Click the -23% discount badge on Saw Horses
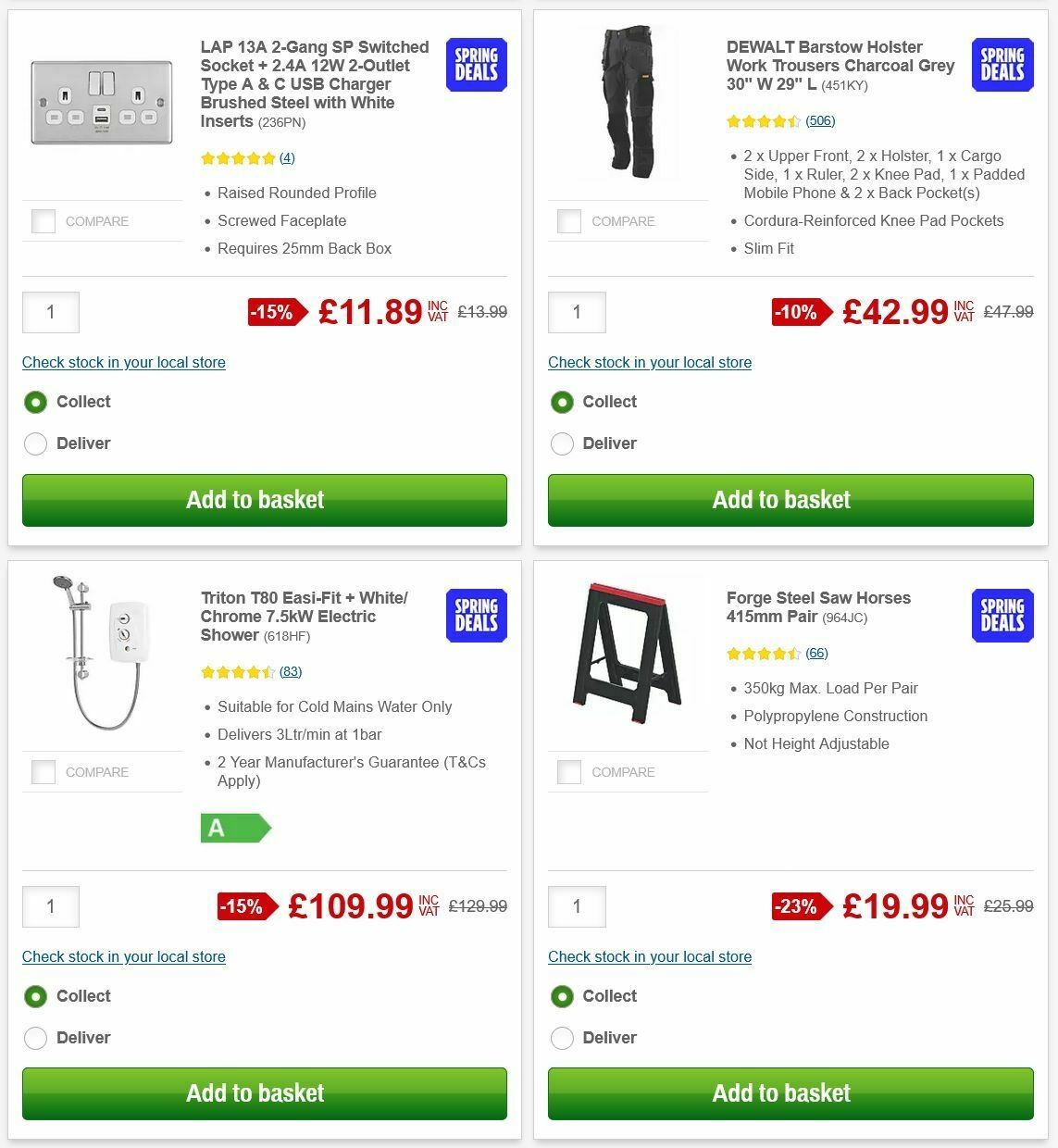This screenshot has height=1148, width=1058. pos(803,907)
